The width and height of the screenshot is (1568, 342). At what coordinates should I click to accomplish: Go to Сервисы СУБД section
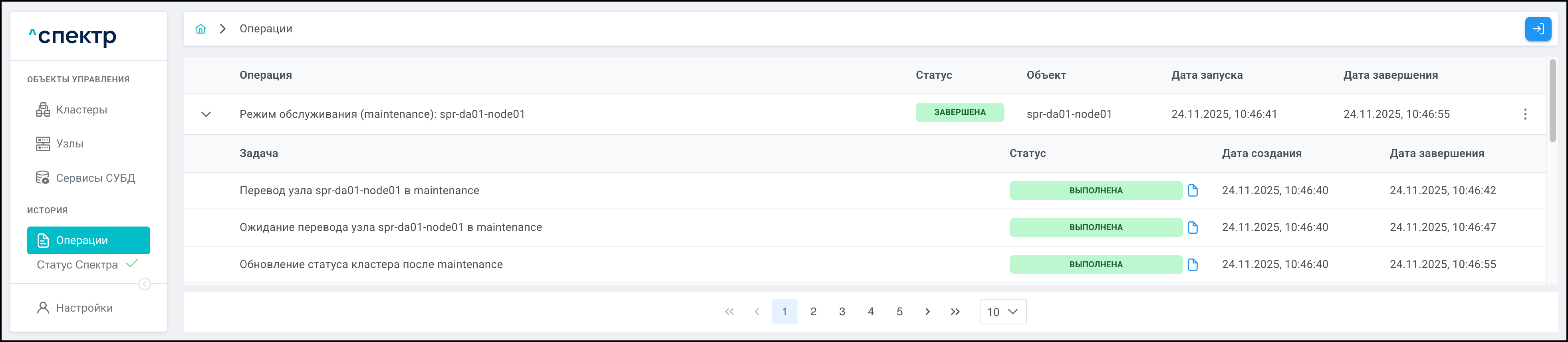click(x=95, y=178)
